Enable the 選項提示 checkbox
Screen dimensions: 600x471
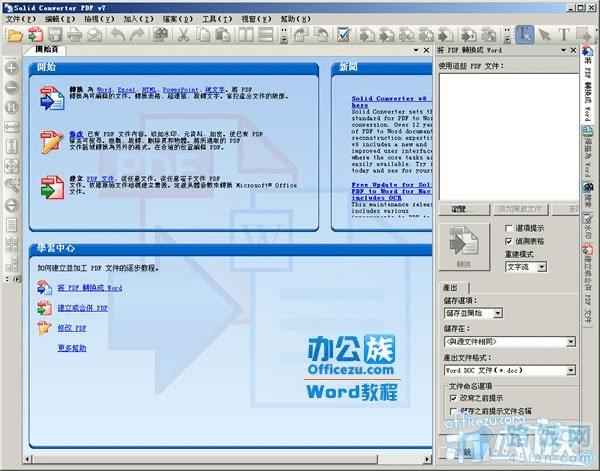(x=509, y=228)
